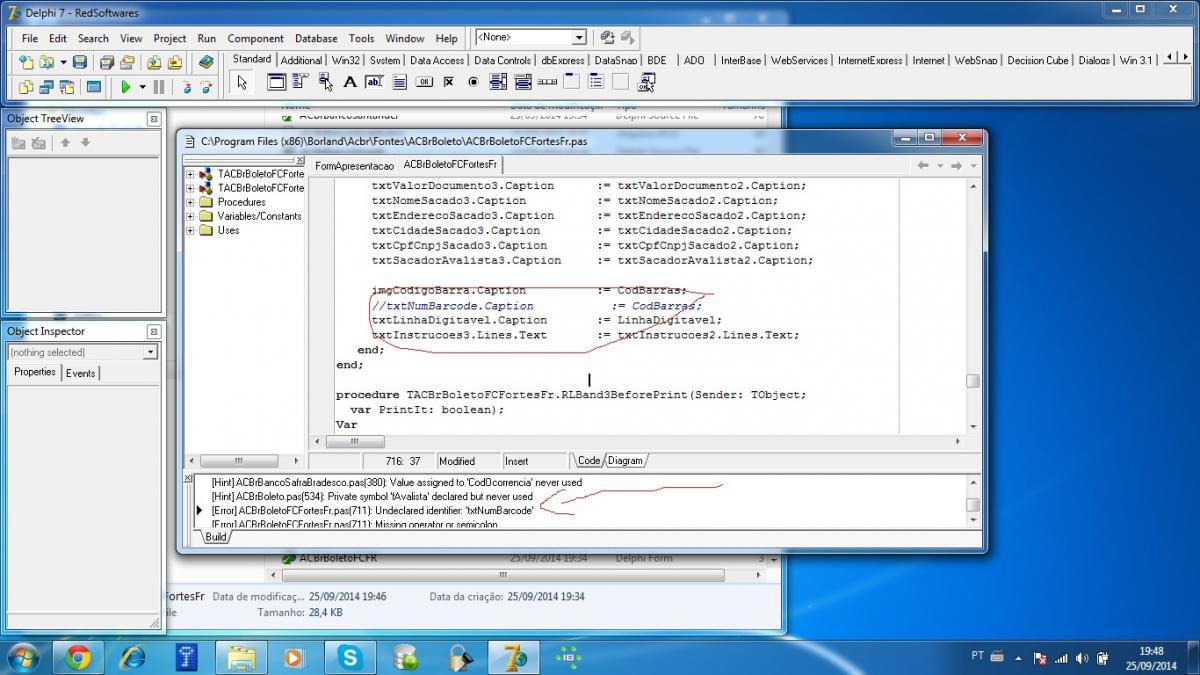Expand the Procedures tree node

[190, 202]
